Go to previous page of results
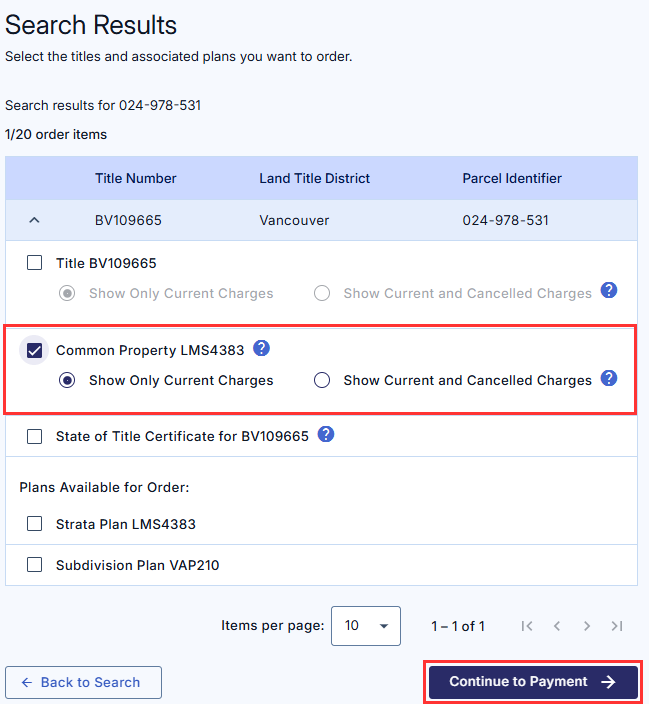Viewport: 649px width, 704px height. pyautogui.click(x=557, y=626)
